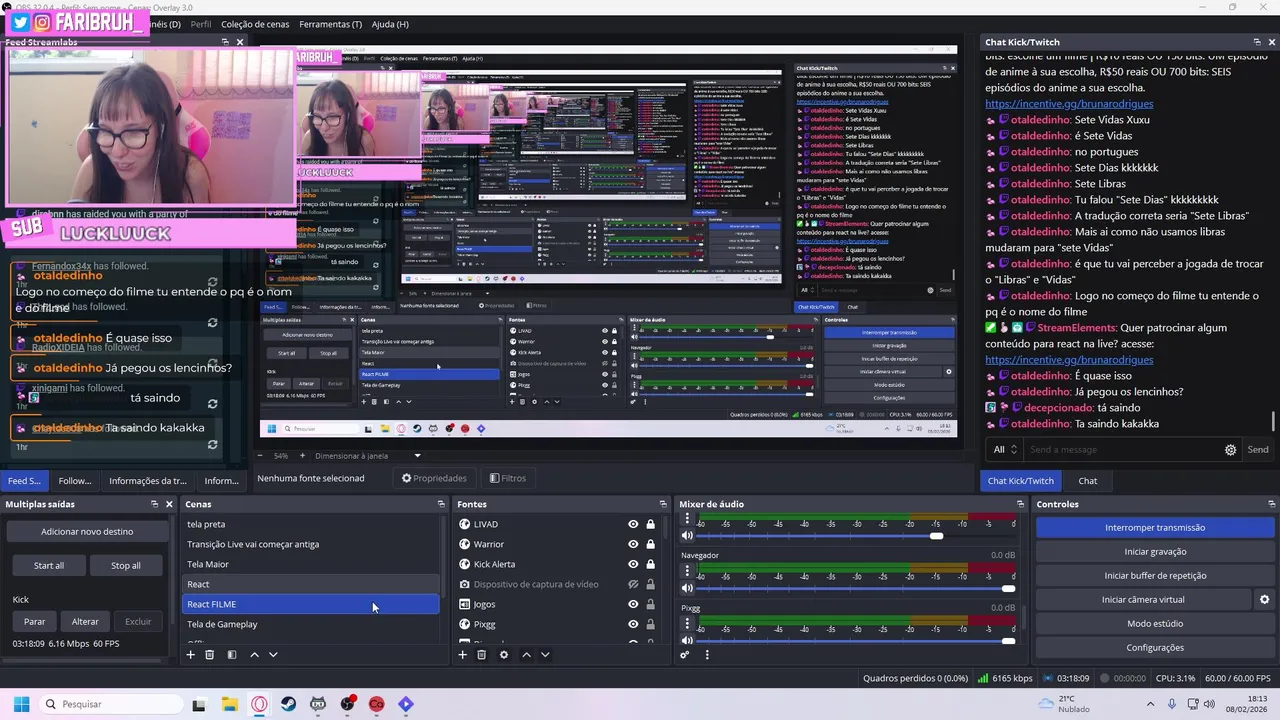Float the Cenas dock with its pop-out icon
Image resolution: width=1280 pixels, height=720 pixels.
point(441,504)
